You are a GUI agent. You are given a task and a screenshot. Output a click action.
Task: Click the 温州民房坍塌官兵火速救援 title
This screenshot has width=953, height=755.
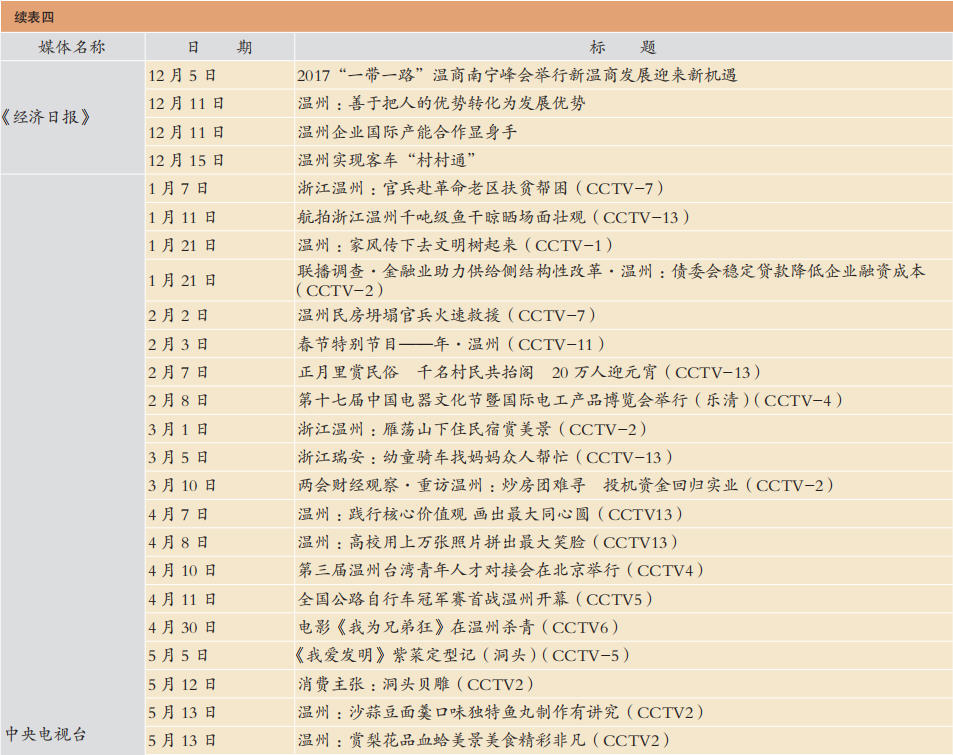point(447,315)
